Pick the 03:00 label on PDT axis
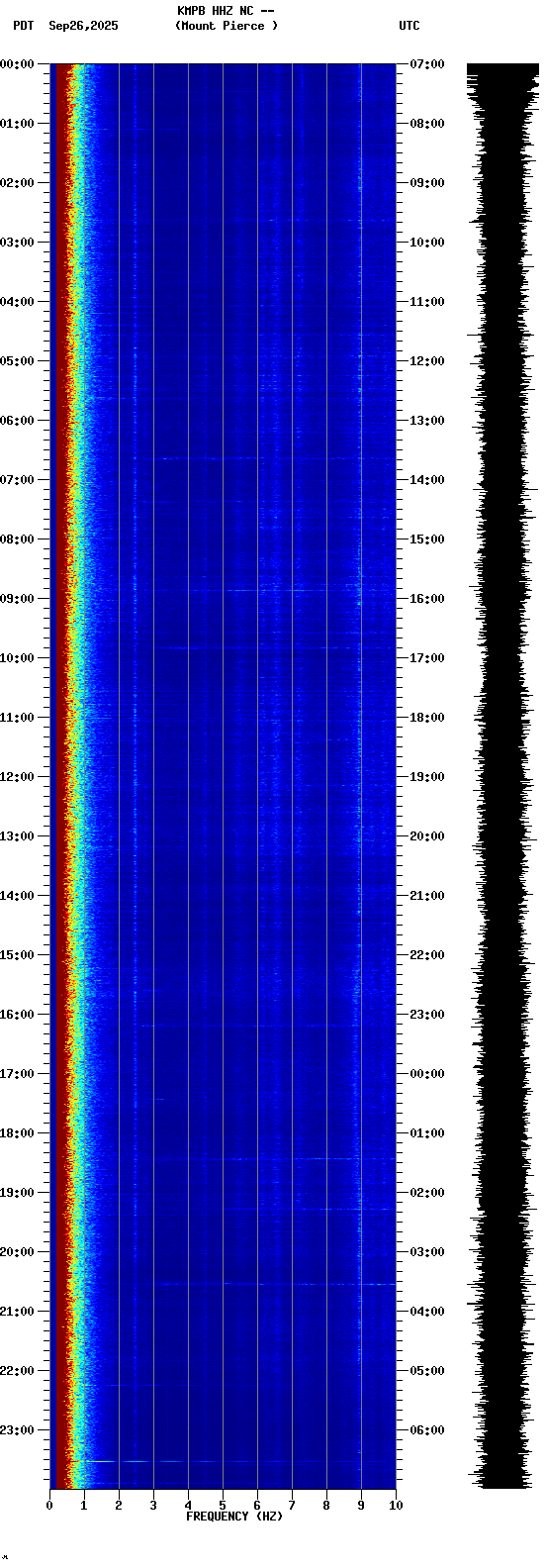Viewport: 546px width, 1568px height. pos(18,243)
